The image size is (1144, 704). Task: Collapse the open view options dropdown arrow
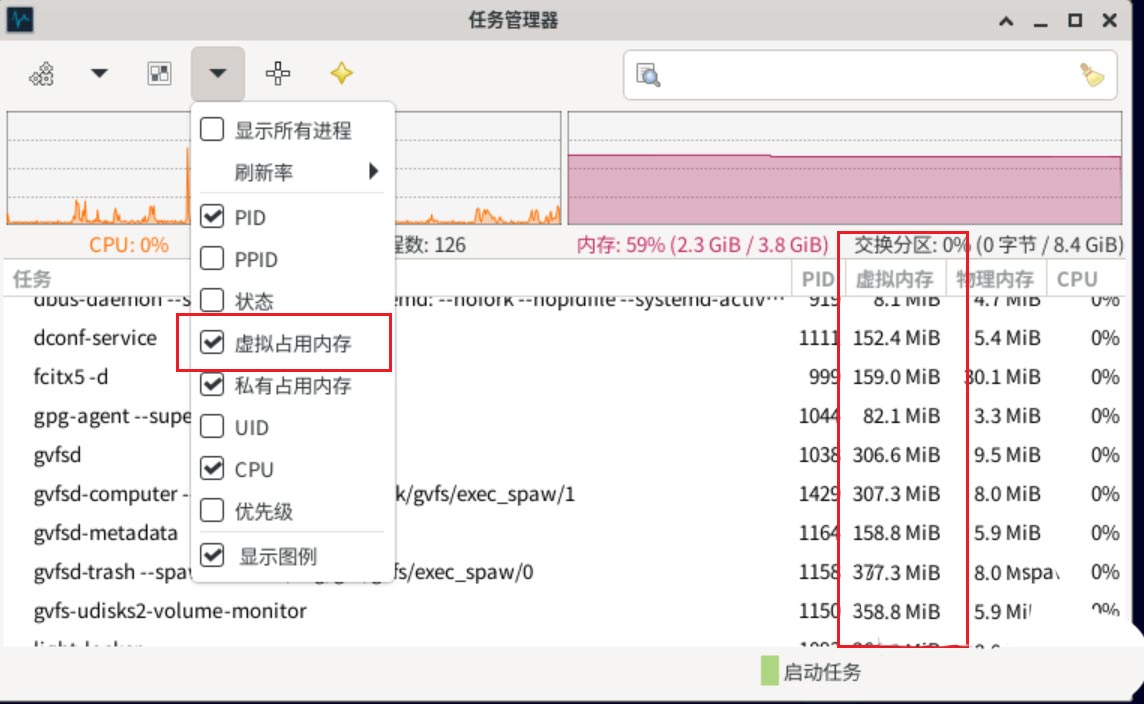217,73
